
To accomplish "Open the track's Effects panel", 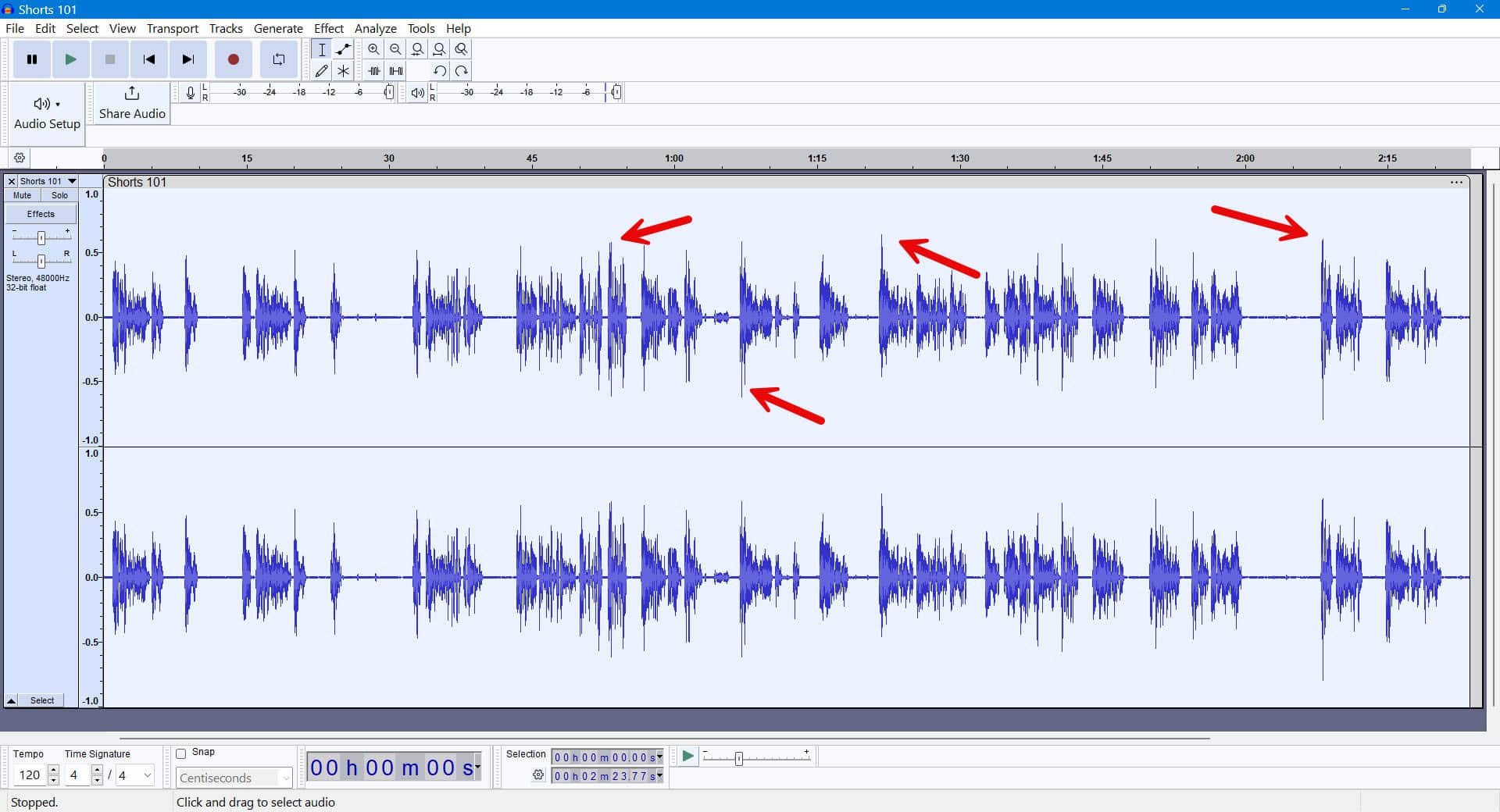I will pyautogui.click(x=41, y=213).
